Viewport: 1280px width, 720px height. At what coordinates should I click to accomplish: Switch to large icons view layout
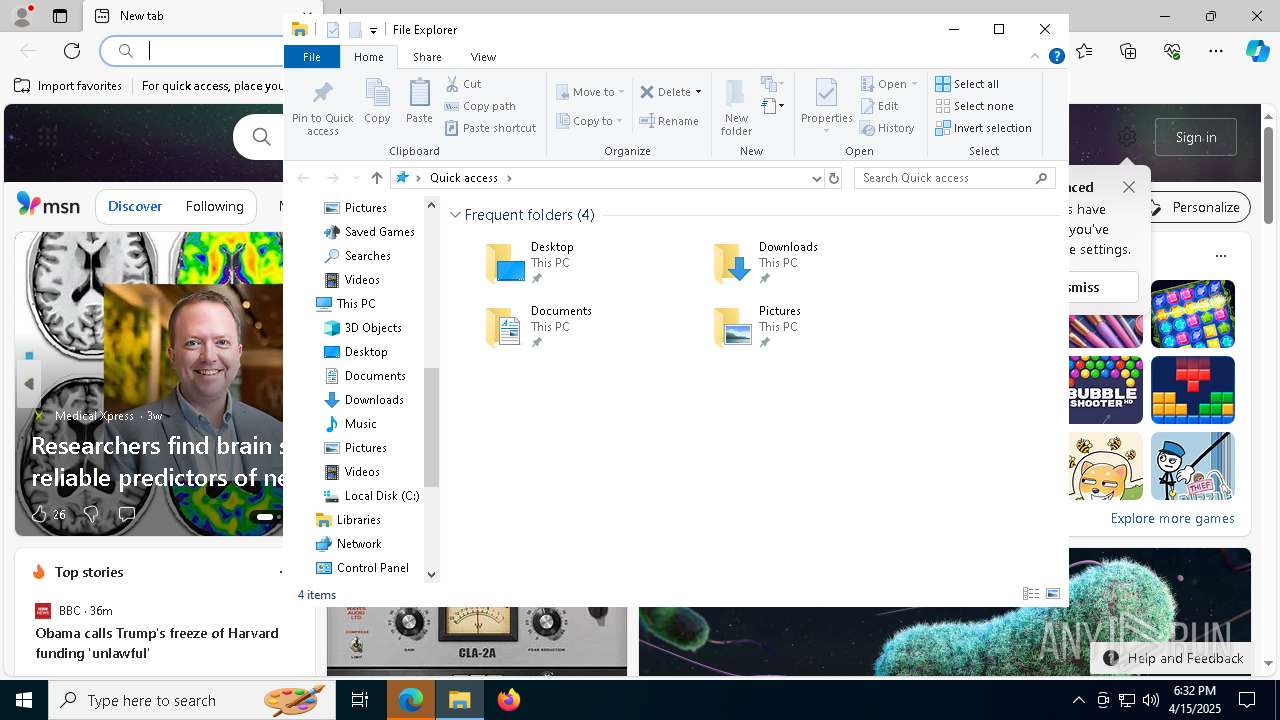1053,594
